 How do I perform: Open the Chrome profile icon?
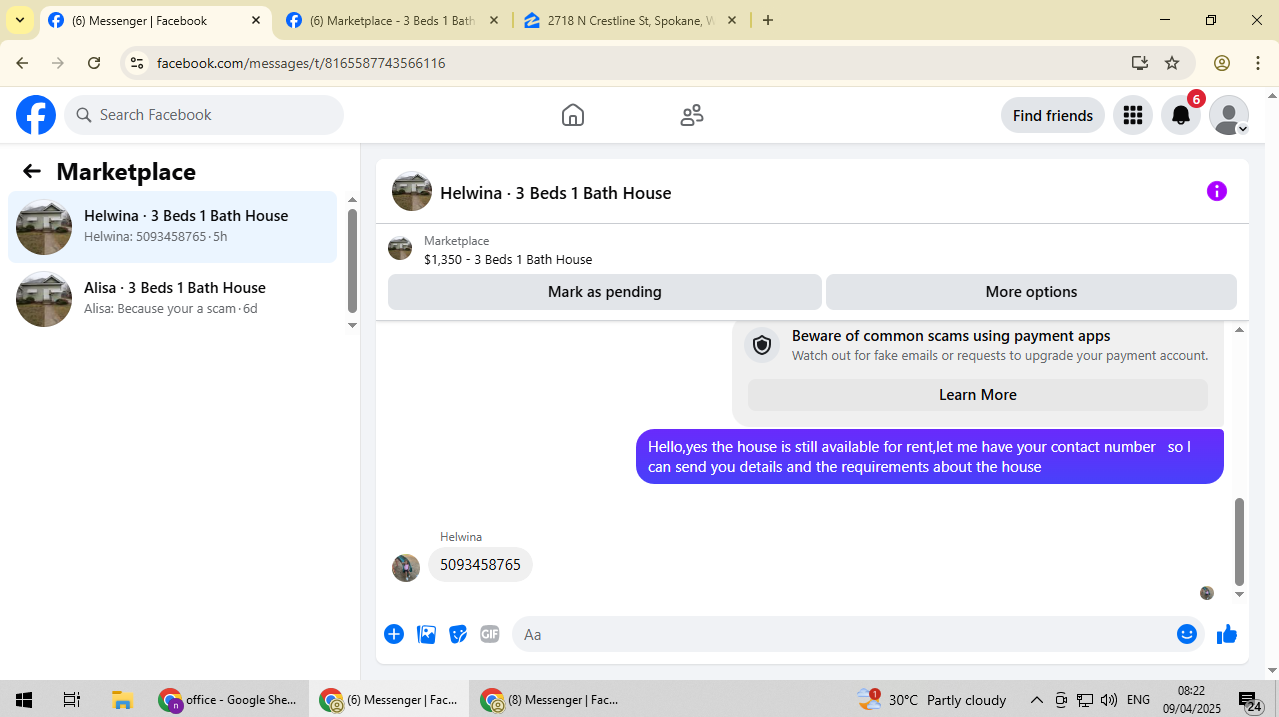click(x=1222, y=63)
